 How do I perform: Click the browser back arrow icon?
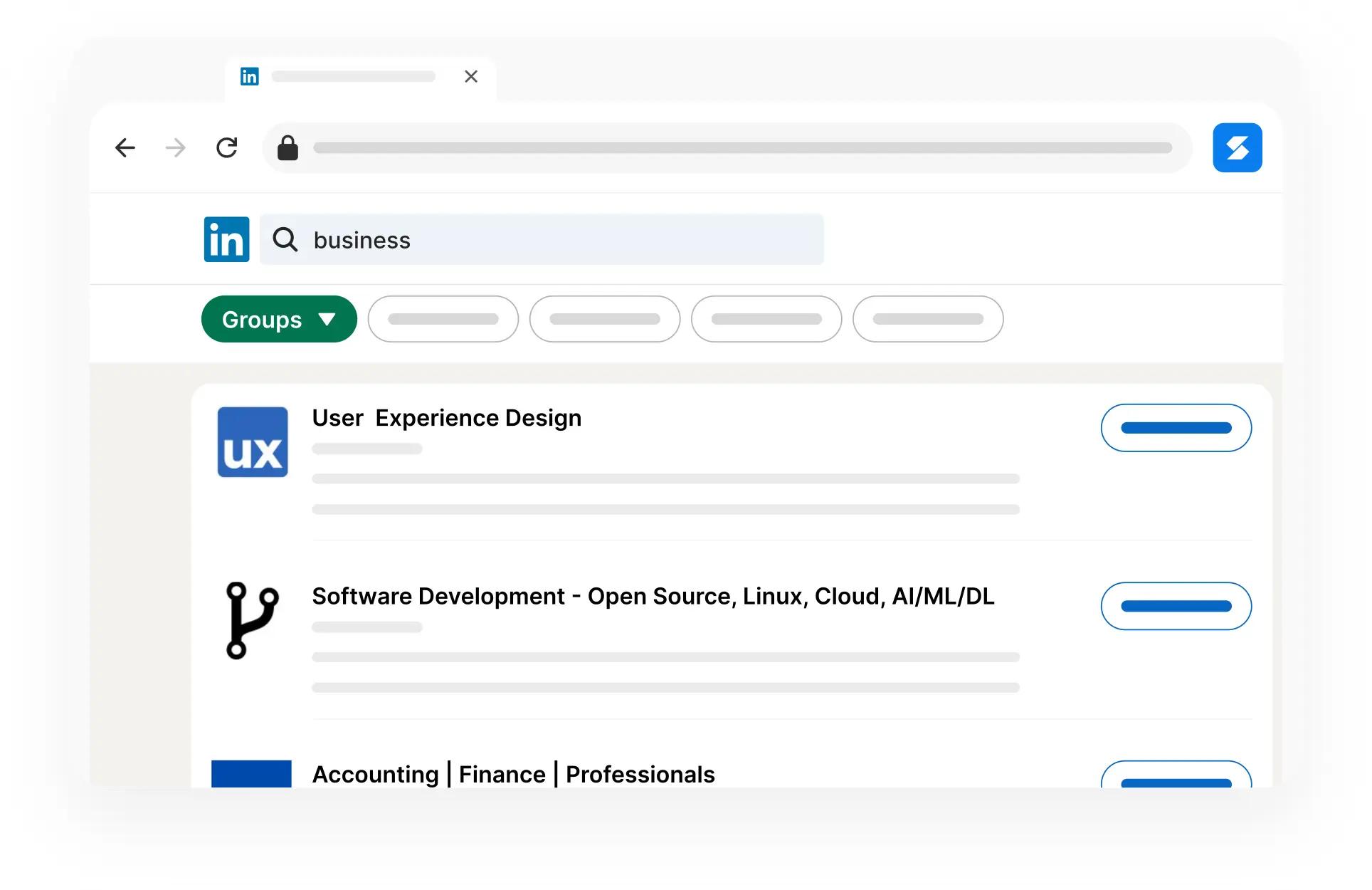click(x=125, y=147)
